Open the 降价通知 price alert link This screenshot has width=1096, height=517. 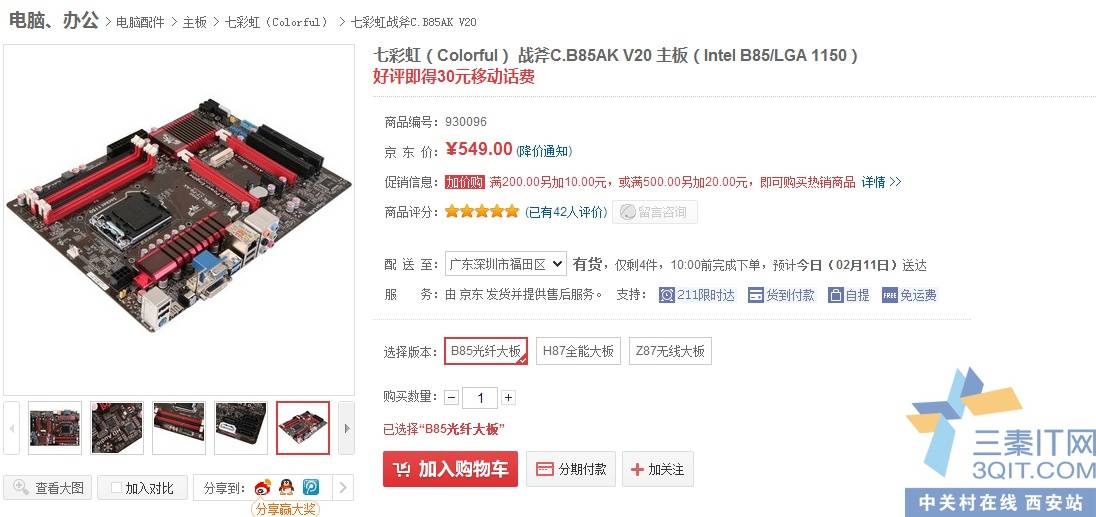[x=544, y=151]
